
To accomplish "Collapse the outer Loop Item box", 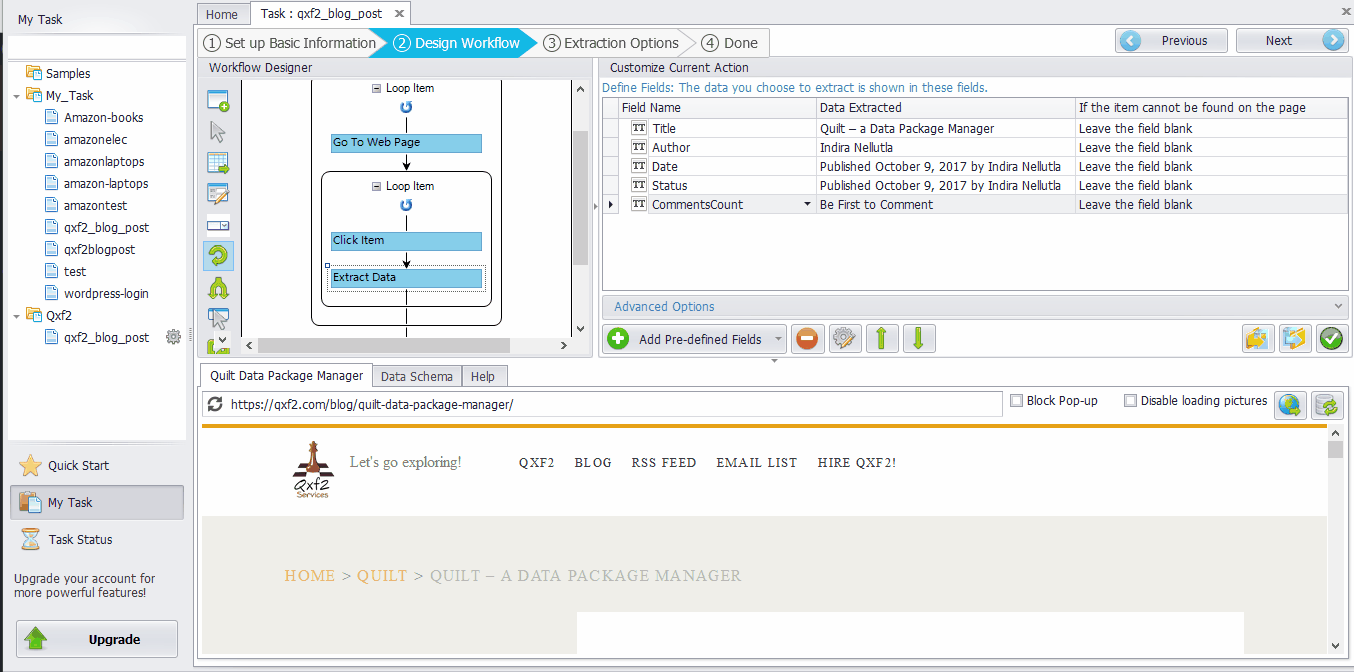I will [x=376, y=88].
